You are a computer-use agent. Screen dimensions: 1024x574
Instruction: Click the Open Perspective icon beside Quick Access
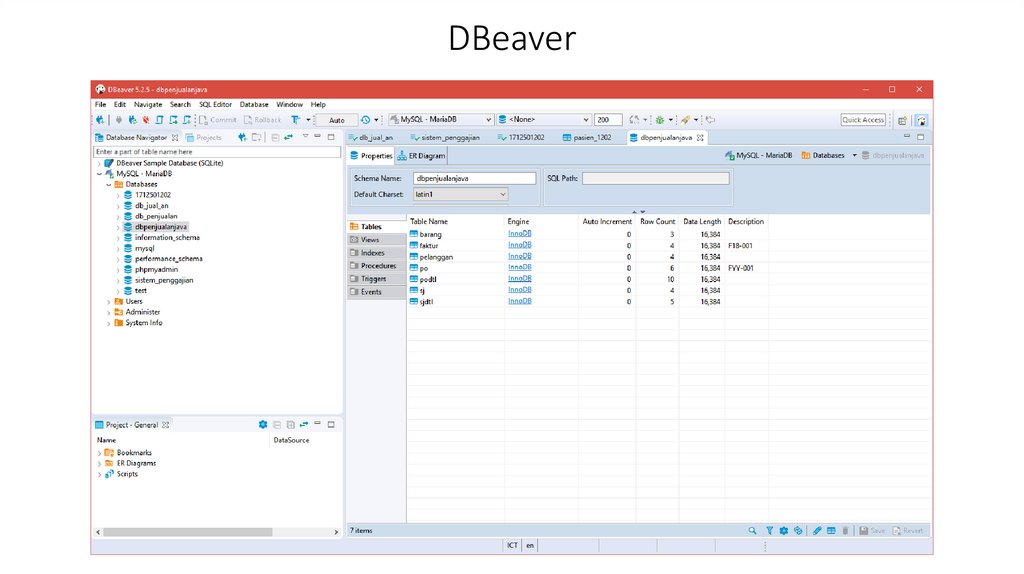point(903,120)
